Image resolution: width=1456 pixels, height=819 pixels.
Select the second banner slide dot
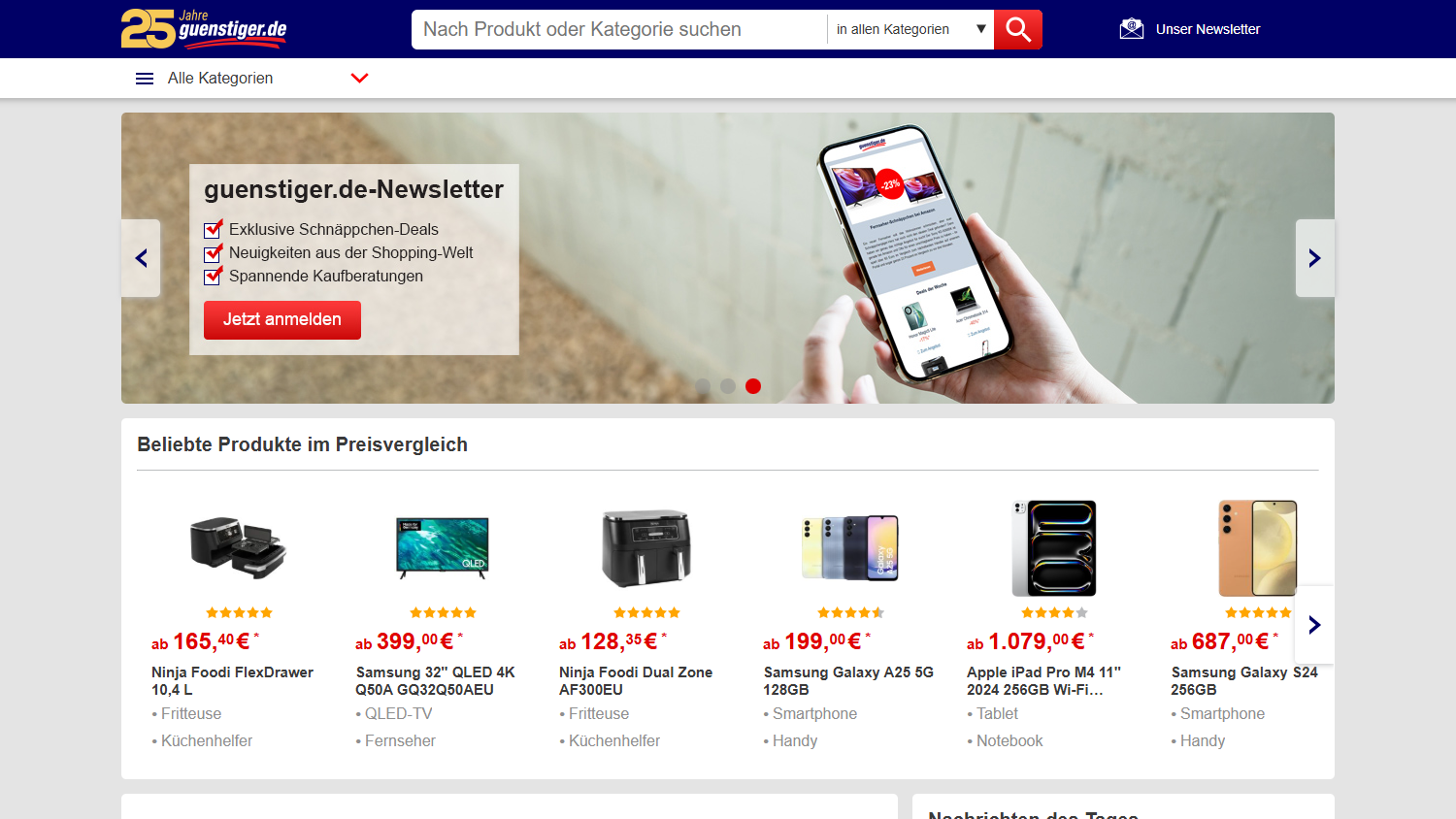click(x=728, y=386)
